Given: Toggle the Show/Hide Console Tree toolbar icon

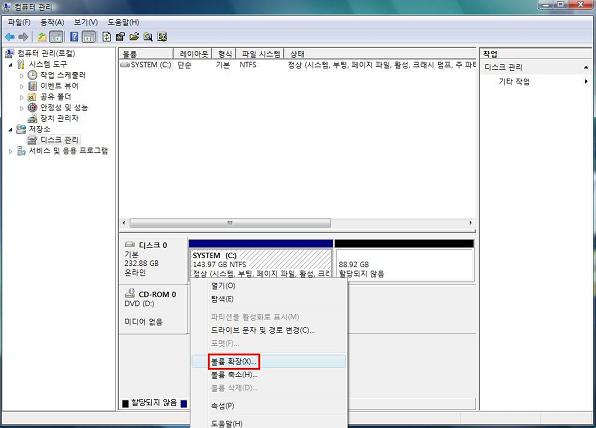Looking at the screenshot, I should point(56,37).
